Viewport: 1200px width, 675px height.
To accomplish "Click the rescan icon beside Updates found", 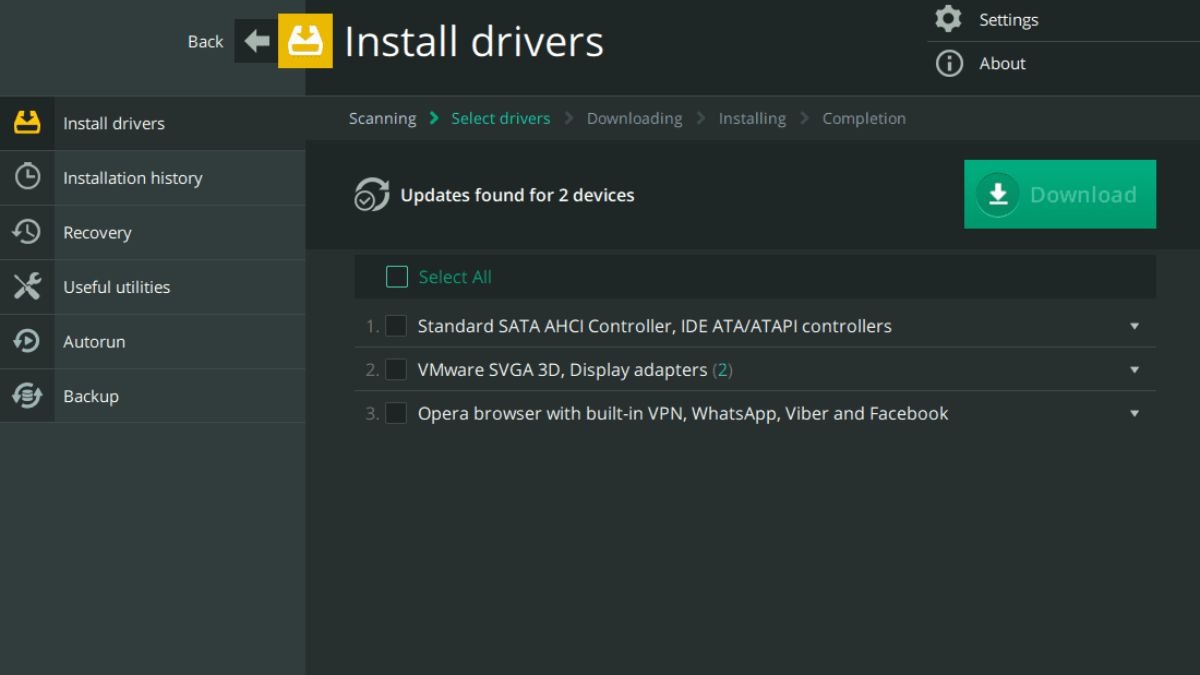I will click(x=372, y=195).
